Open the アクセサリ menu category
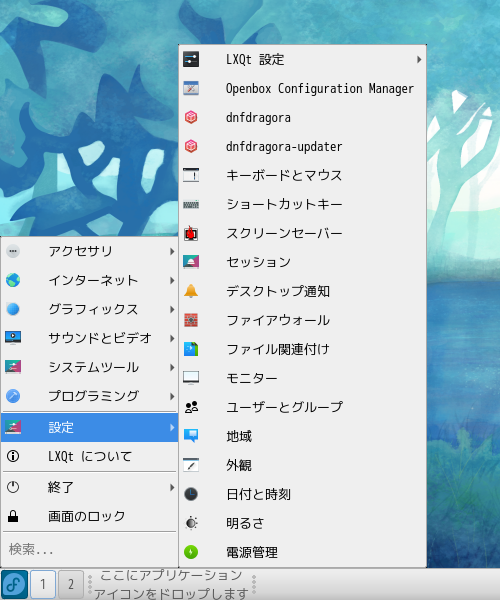Screen dimensions: 500x600 coord(90,251)
